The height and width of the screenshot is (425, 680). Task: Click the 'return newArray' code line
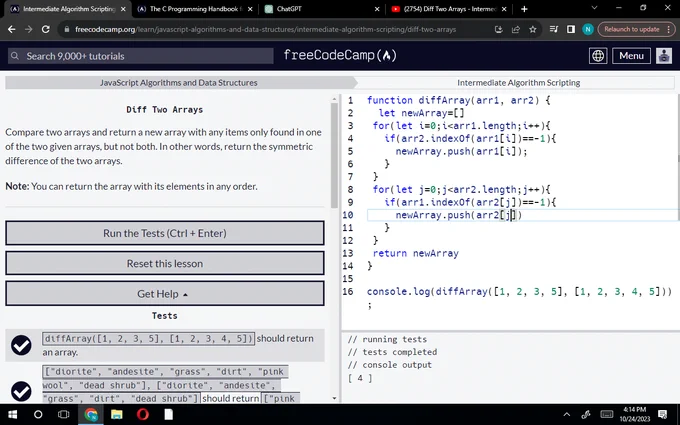tap(415, 253)
